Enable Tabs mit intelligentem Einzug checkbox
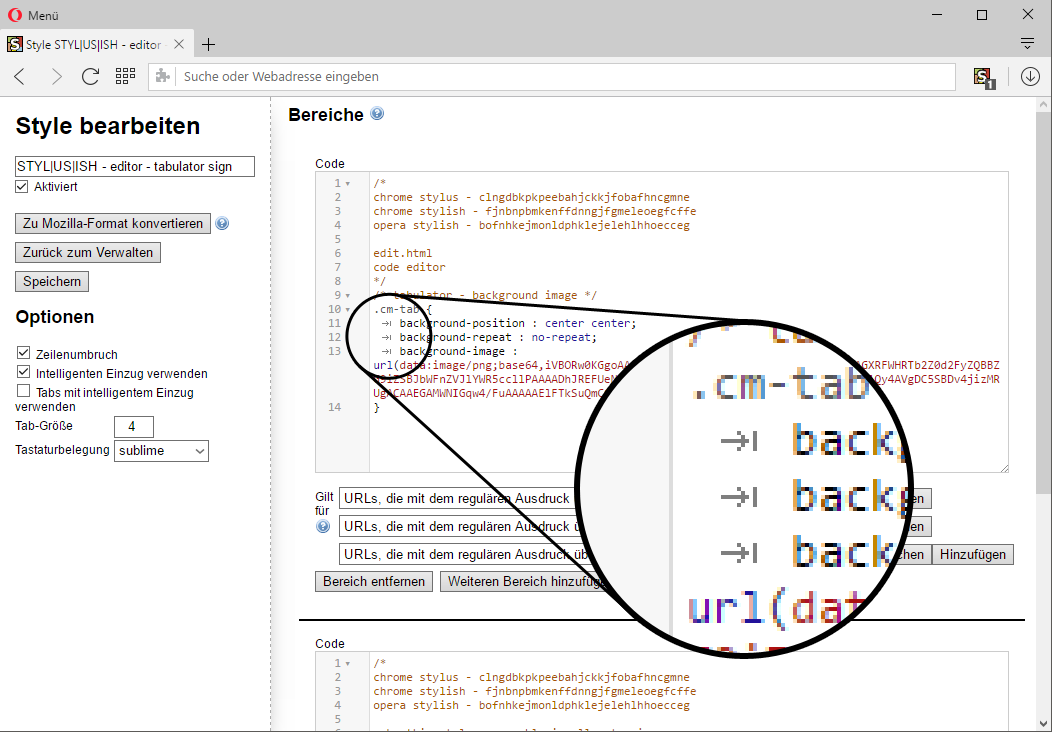This screenshot has height=732, width=1052. (24, 392)
